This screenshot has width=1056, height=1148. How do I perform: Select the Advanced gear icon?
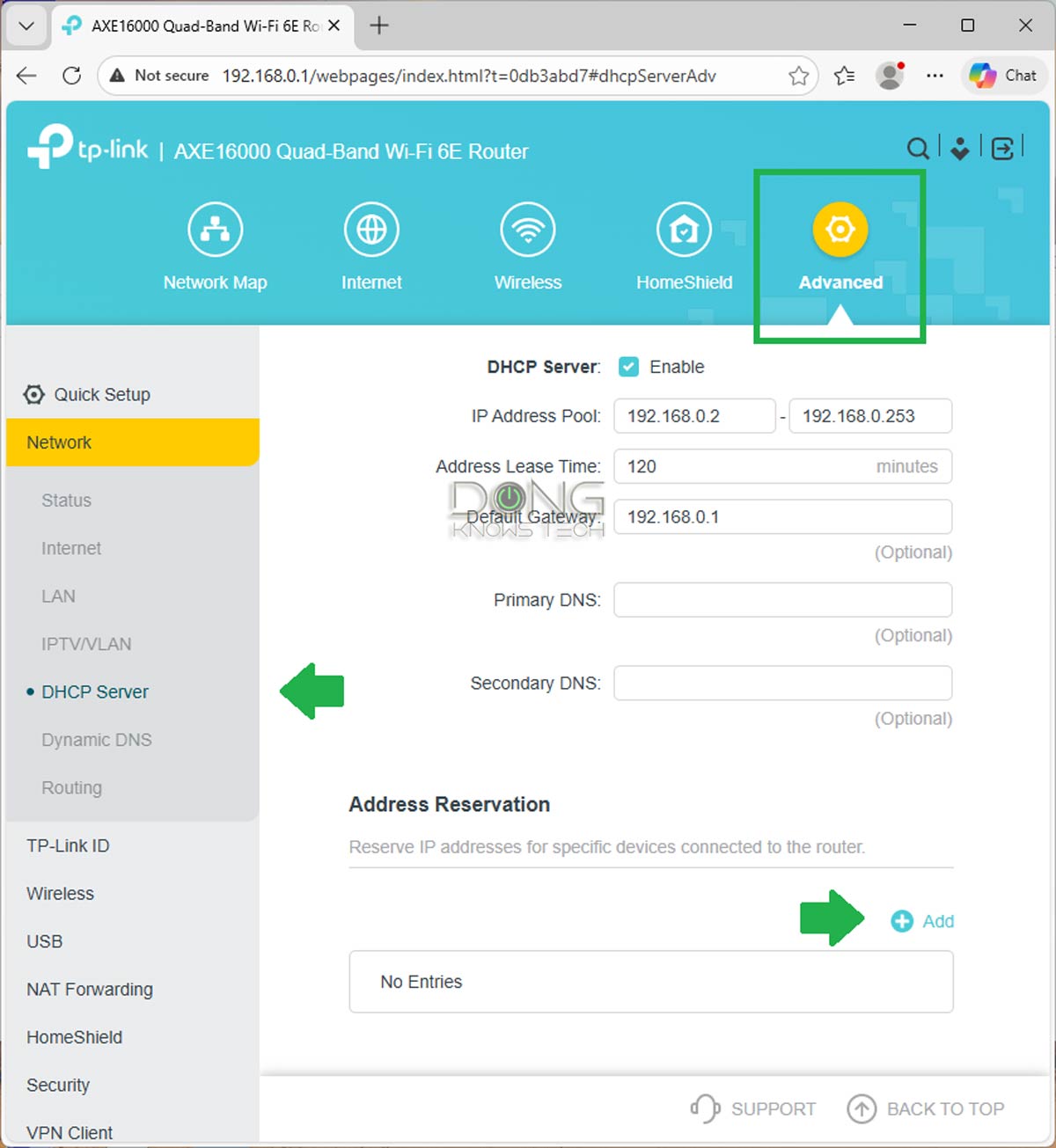point(840,229)
